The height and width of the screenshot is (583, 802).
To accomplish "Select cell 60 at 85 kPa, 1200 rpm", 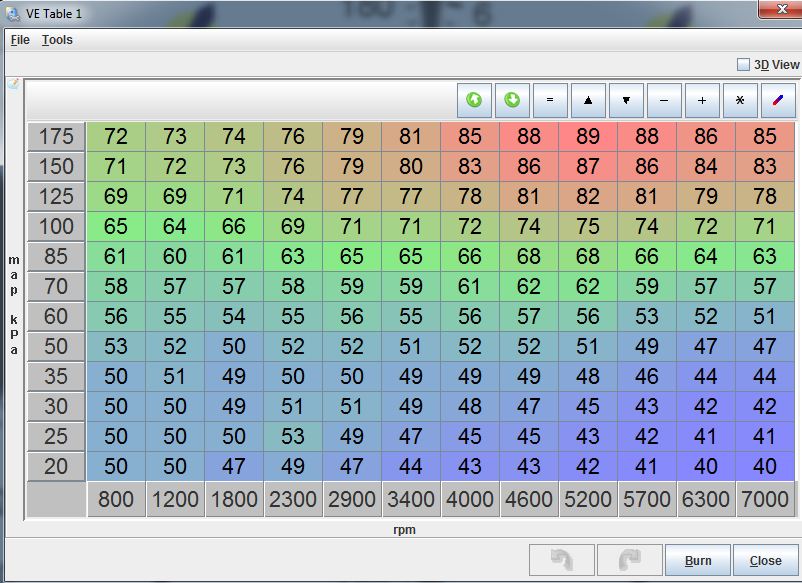I will [x=175, y=257].
